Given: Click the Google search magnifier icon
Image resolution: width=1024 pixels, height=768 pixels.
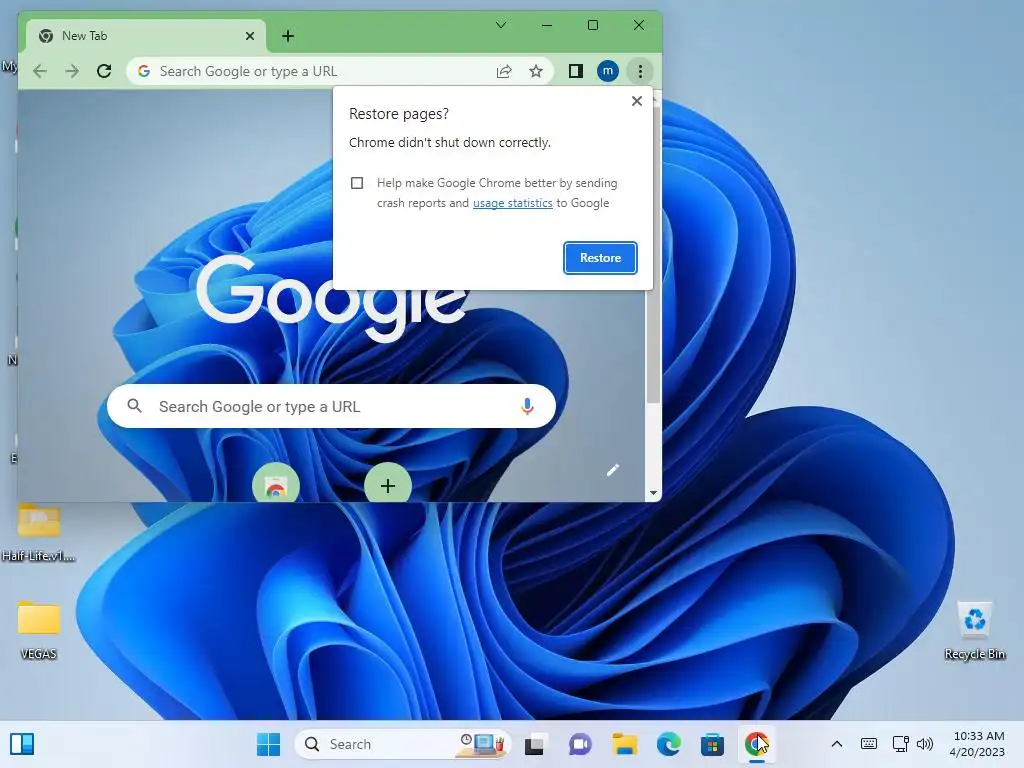Looking at the screenshot, I should 135,406.
